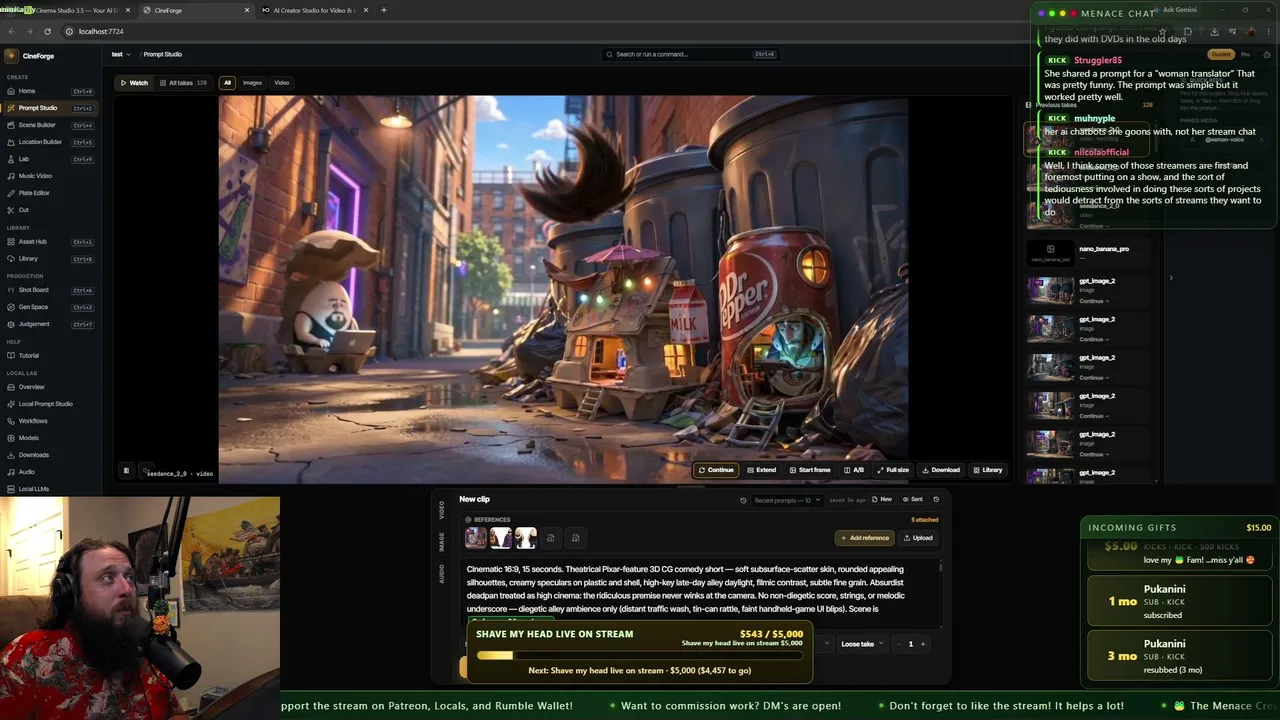Click Add reference button
The width and height of the screenshot is (1280, 720).
tap(864, 538)
